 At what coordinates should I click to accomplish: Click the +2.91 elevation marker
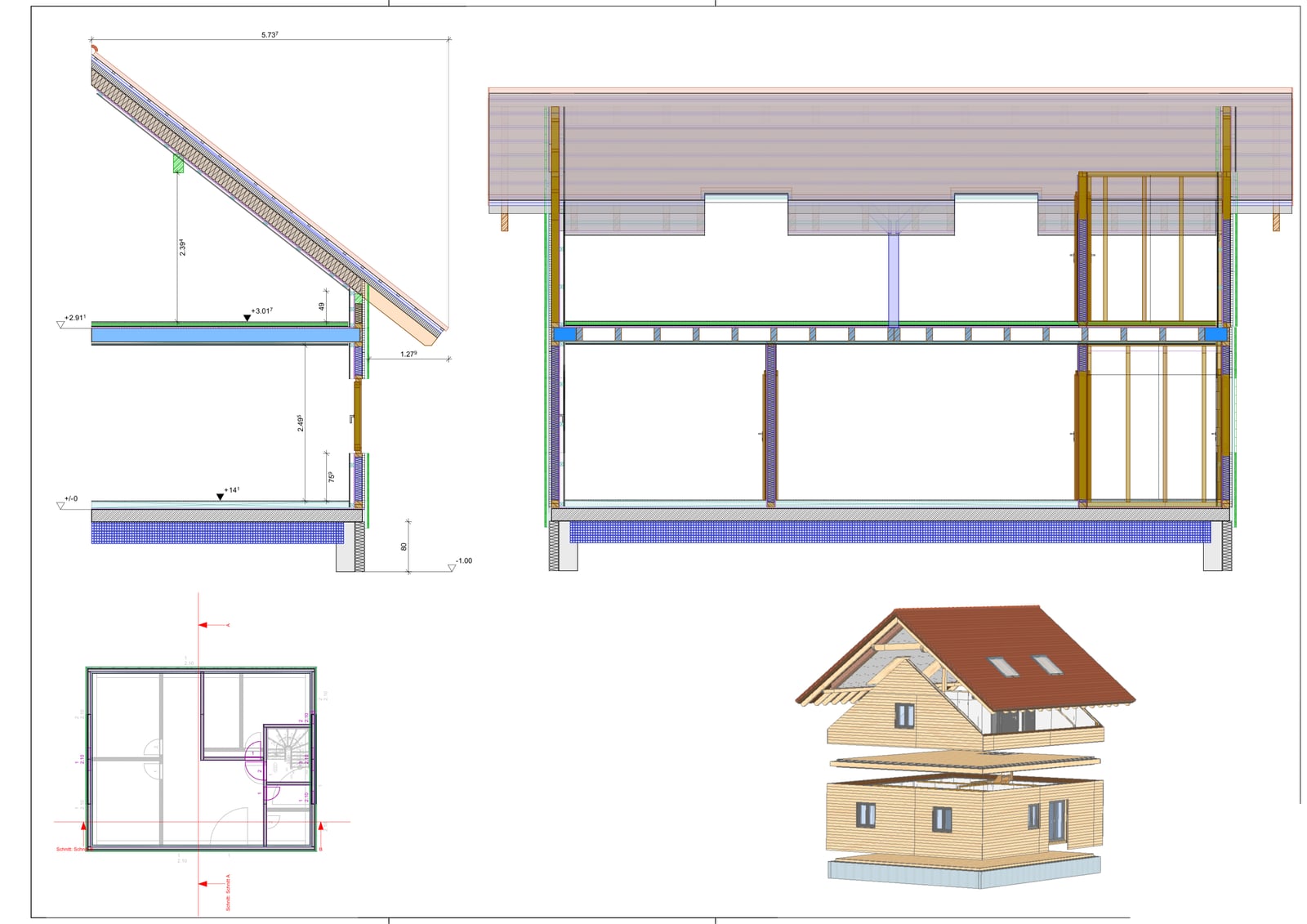click(61, 324)
